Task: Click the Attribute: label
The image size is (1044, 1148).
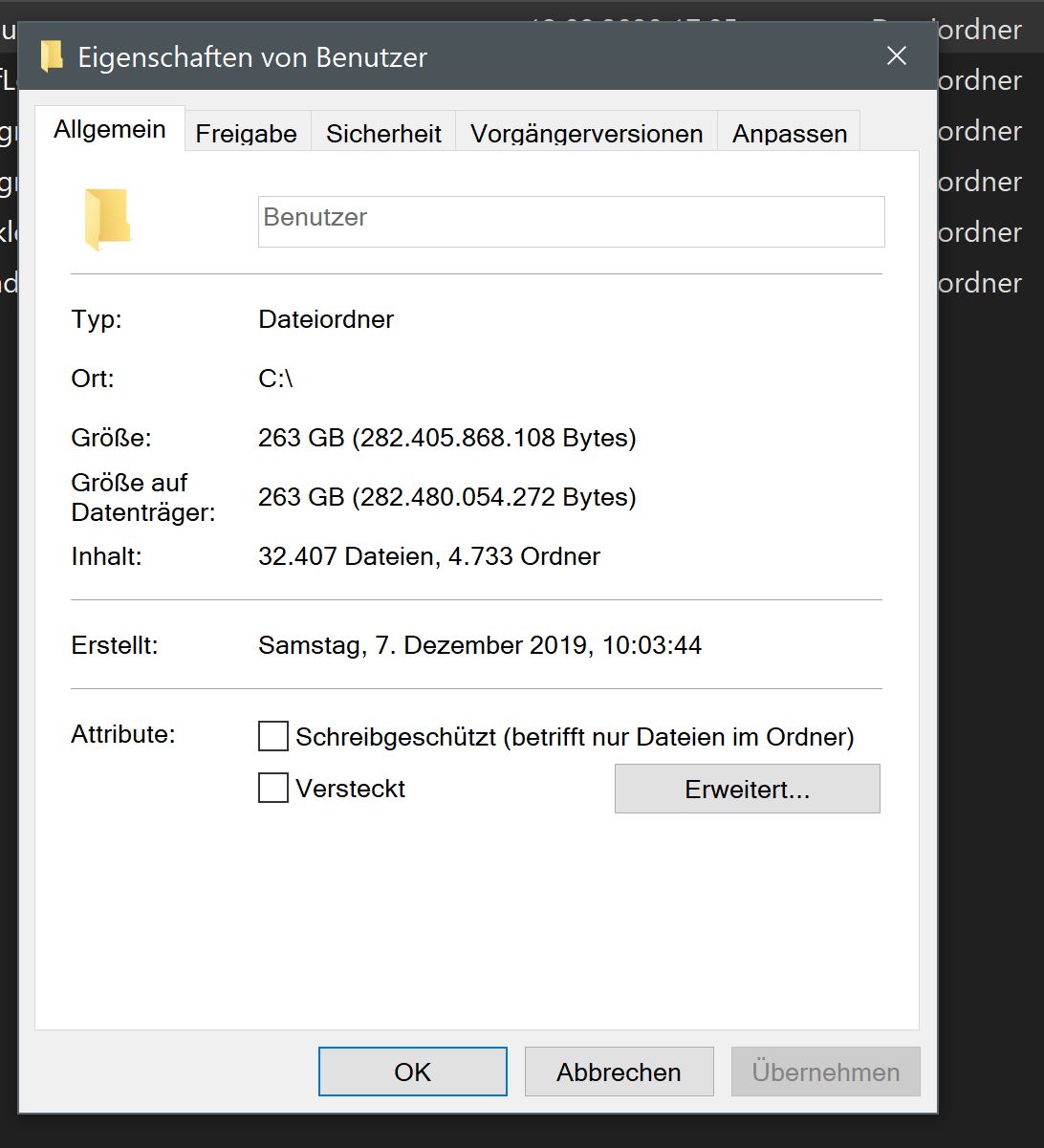Action: coord(123,734)
